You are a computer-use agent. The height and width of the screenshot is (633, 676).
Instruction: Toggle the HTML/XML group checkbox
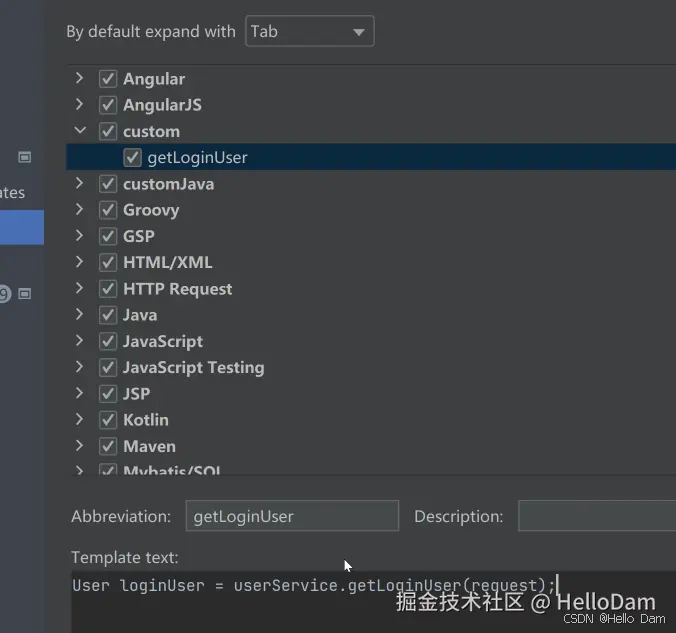pos(108,263)
